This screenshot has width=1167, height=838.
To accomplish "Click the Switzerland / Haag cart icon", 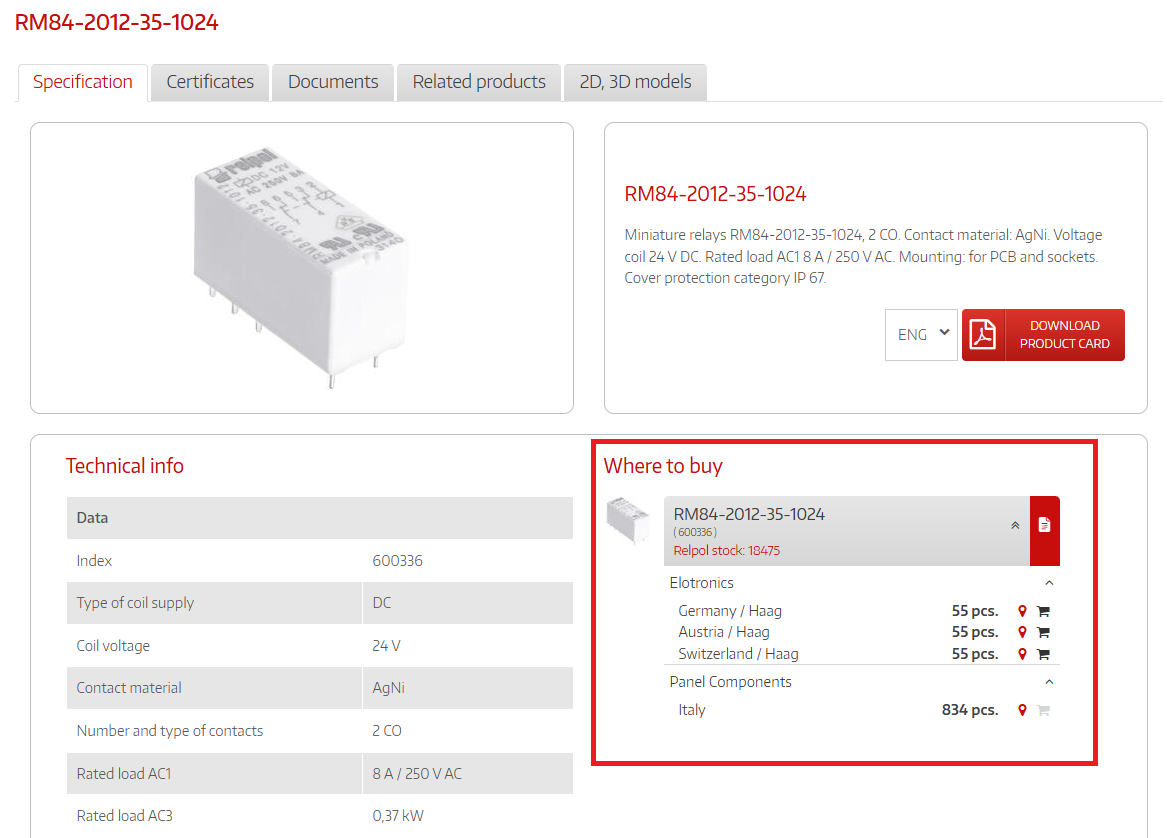I will [x=1043, y=654].
